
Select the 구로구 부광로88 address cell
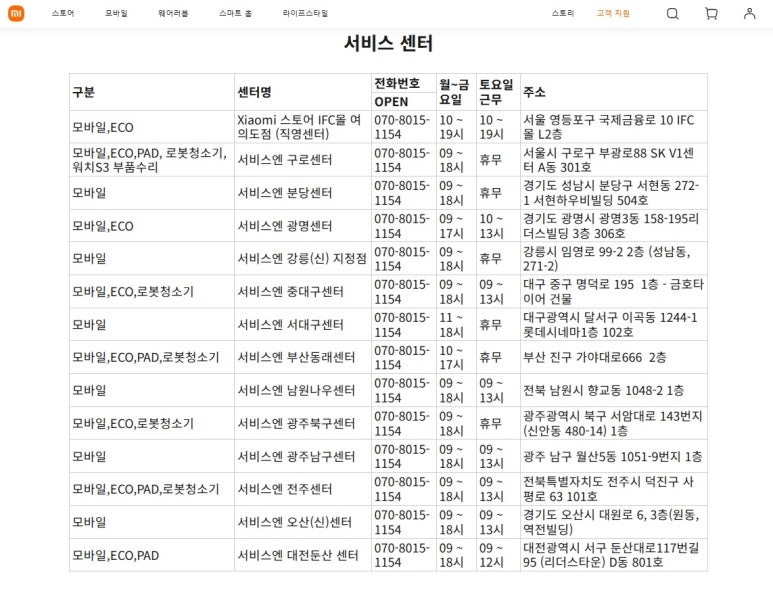tap(614, 160)
